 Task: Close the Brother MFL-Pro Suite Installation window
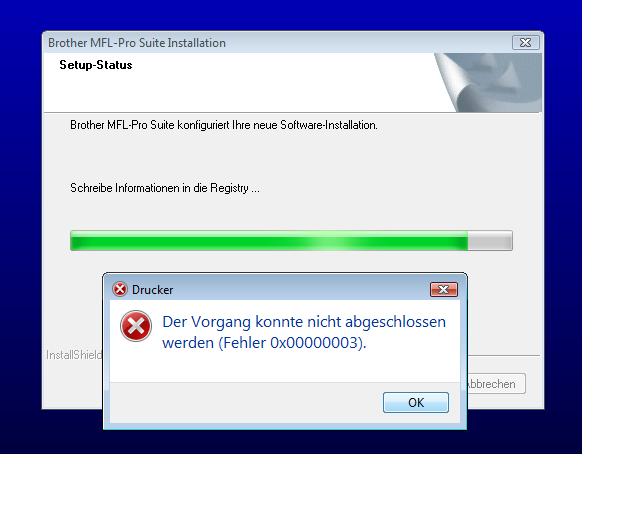tap(526, 42)
